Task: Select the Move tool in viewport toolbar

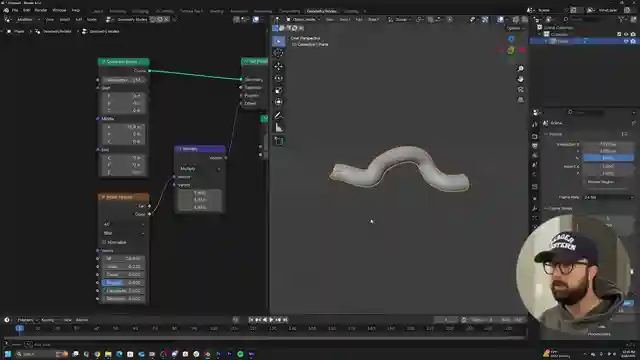Action: click(x=279, y=66)
